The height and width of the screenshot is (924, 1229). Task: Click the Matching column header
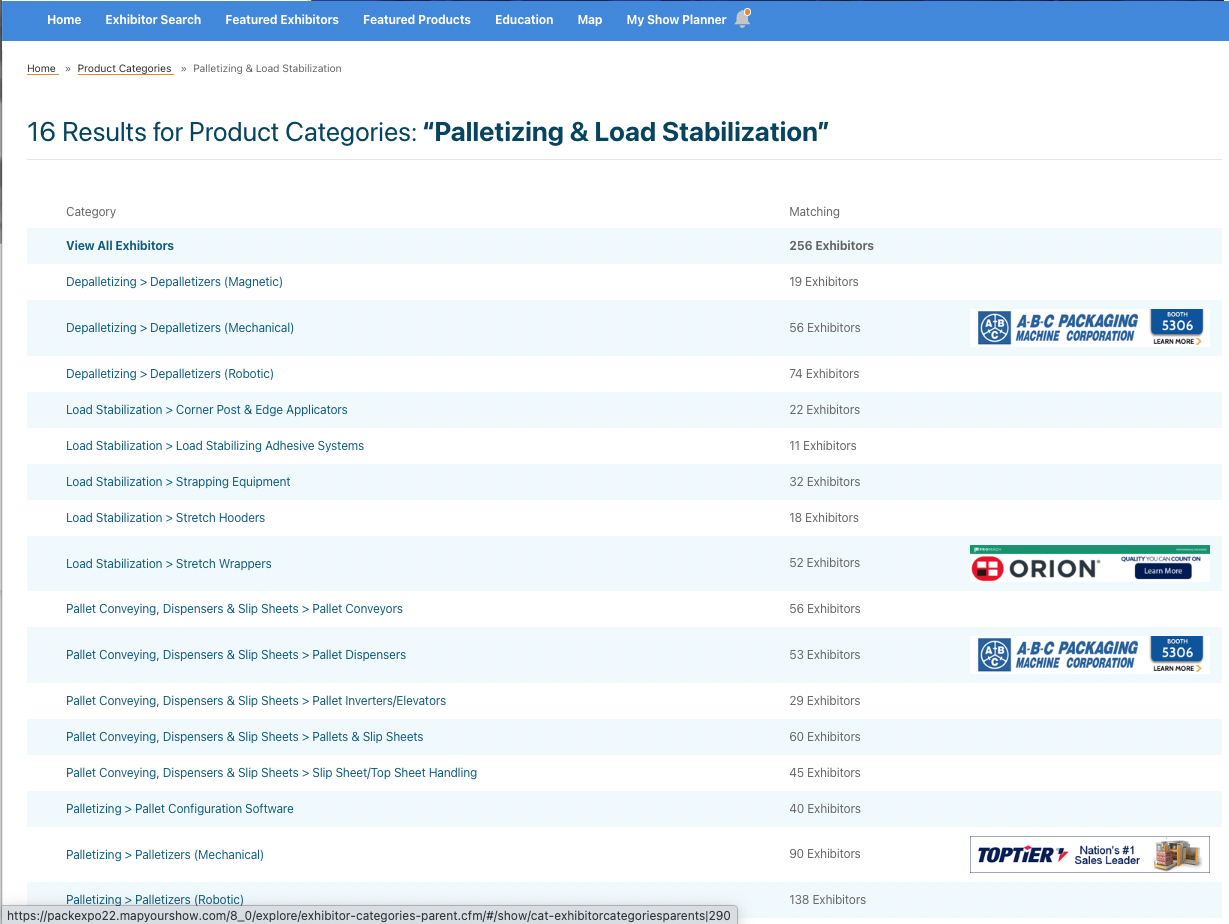tap(814, 211)
